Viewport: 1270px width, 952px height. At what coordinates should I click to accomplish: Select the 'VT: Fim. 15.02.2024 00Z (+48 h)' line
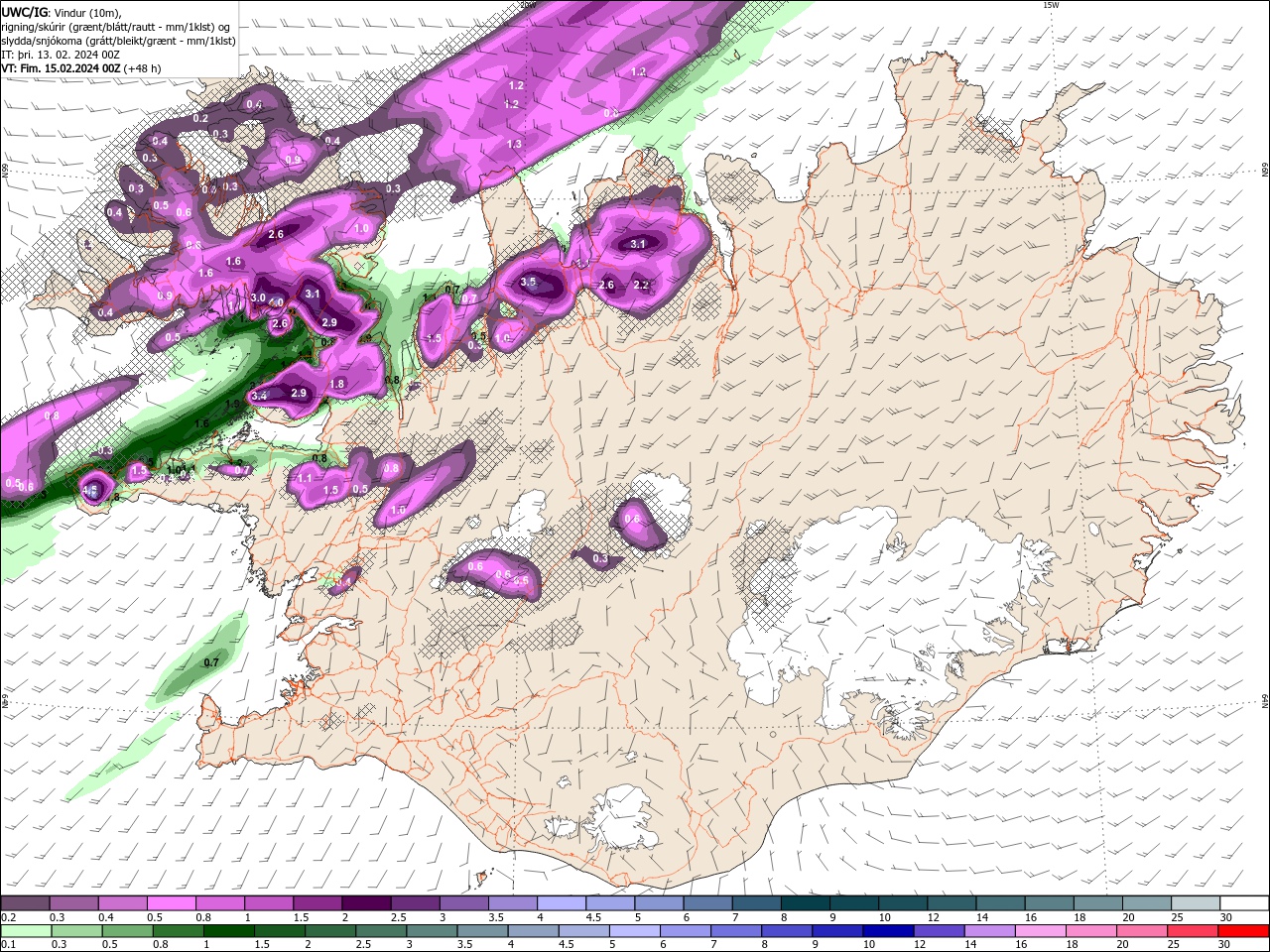(x=81, y=68)
